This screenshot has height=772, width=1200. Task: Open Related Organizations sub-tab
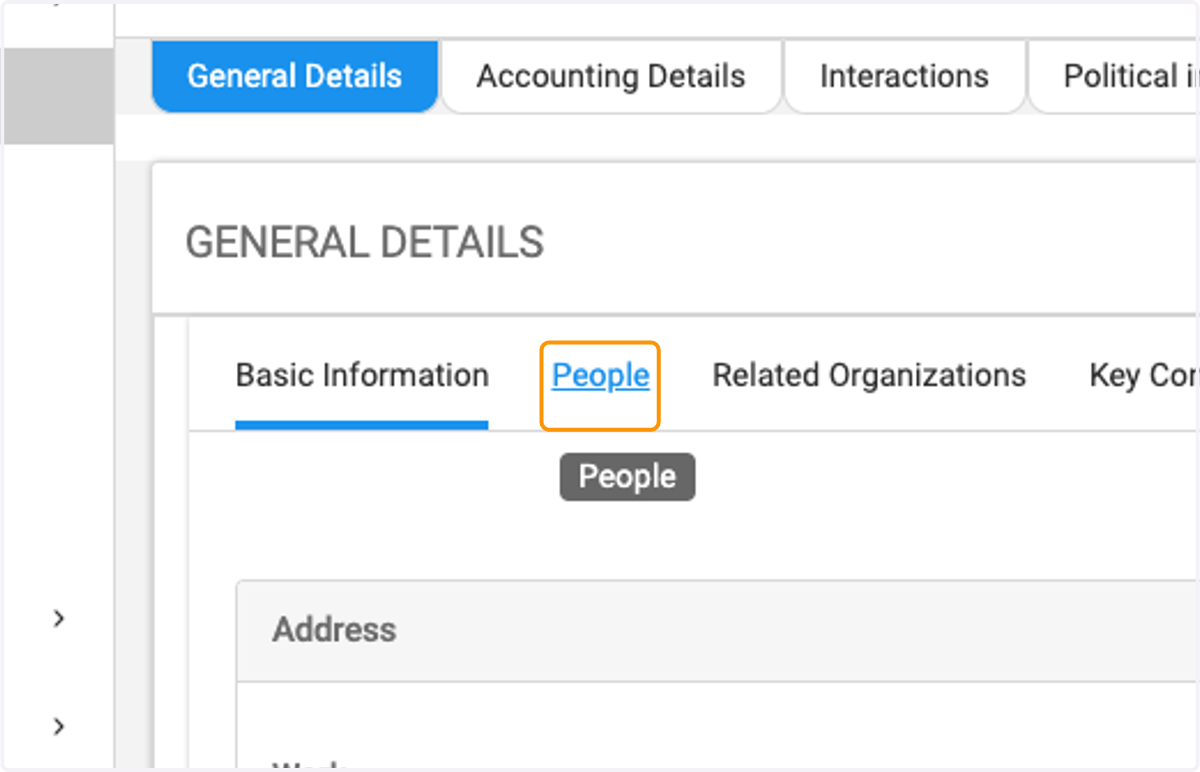tap(869, 376)
